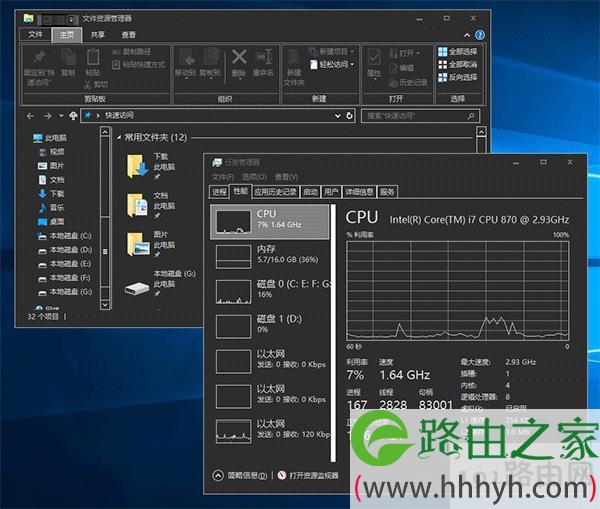Screen dimensions: 600x509
Task: Switch to Services (服务) tab
Action: pyautogui.click(x=387, y=192)
